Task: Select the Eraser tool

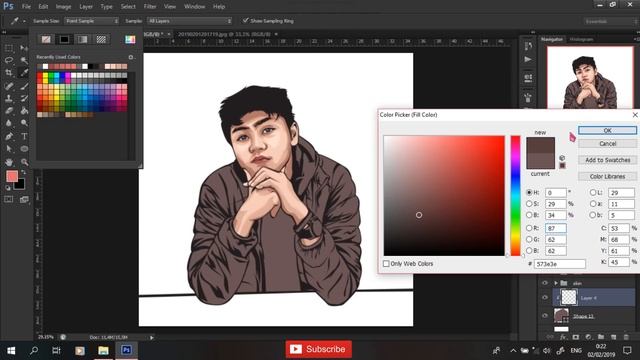Action: click(x=9, y=111)
